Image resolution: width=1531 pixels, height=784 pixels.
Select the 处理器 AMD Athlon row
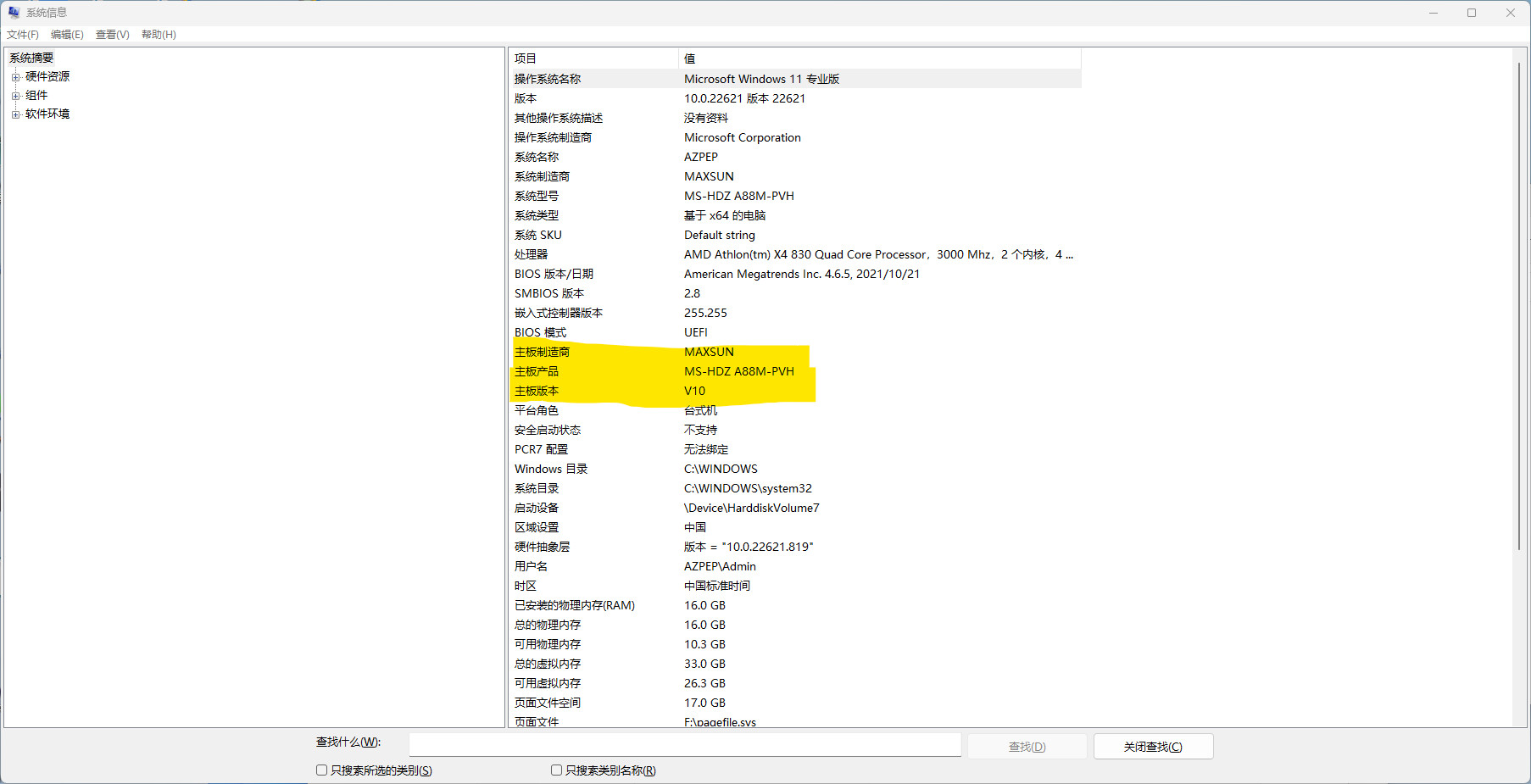[x=795, y=254]
